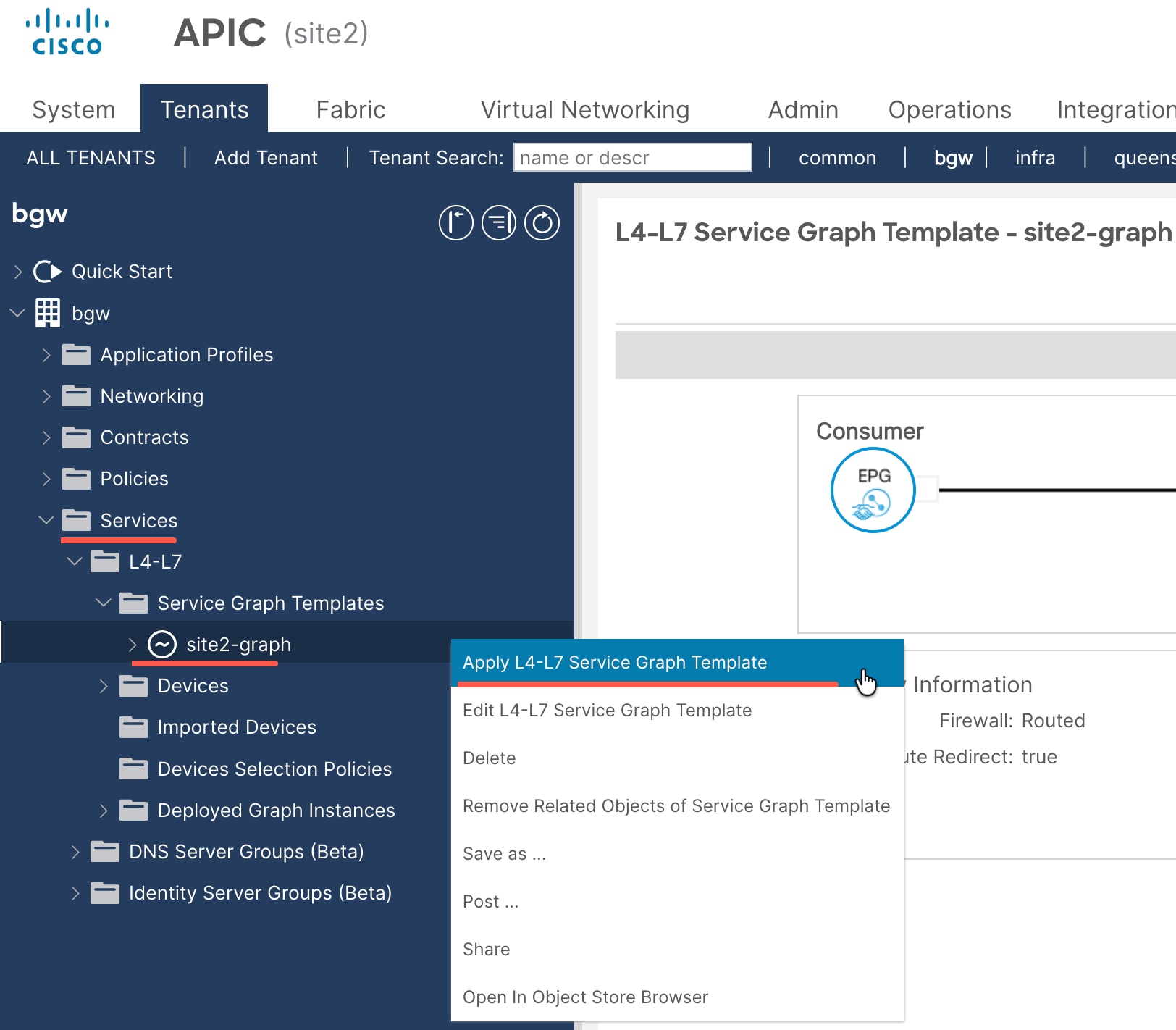The width and height of the screenshot is (1176, 1030).
Task: Collapse Service Graph Templates node
Action: (104, 603)
